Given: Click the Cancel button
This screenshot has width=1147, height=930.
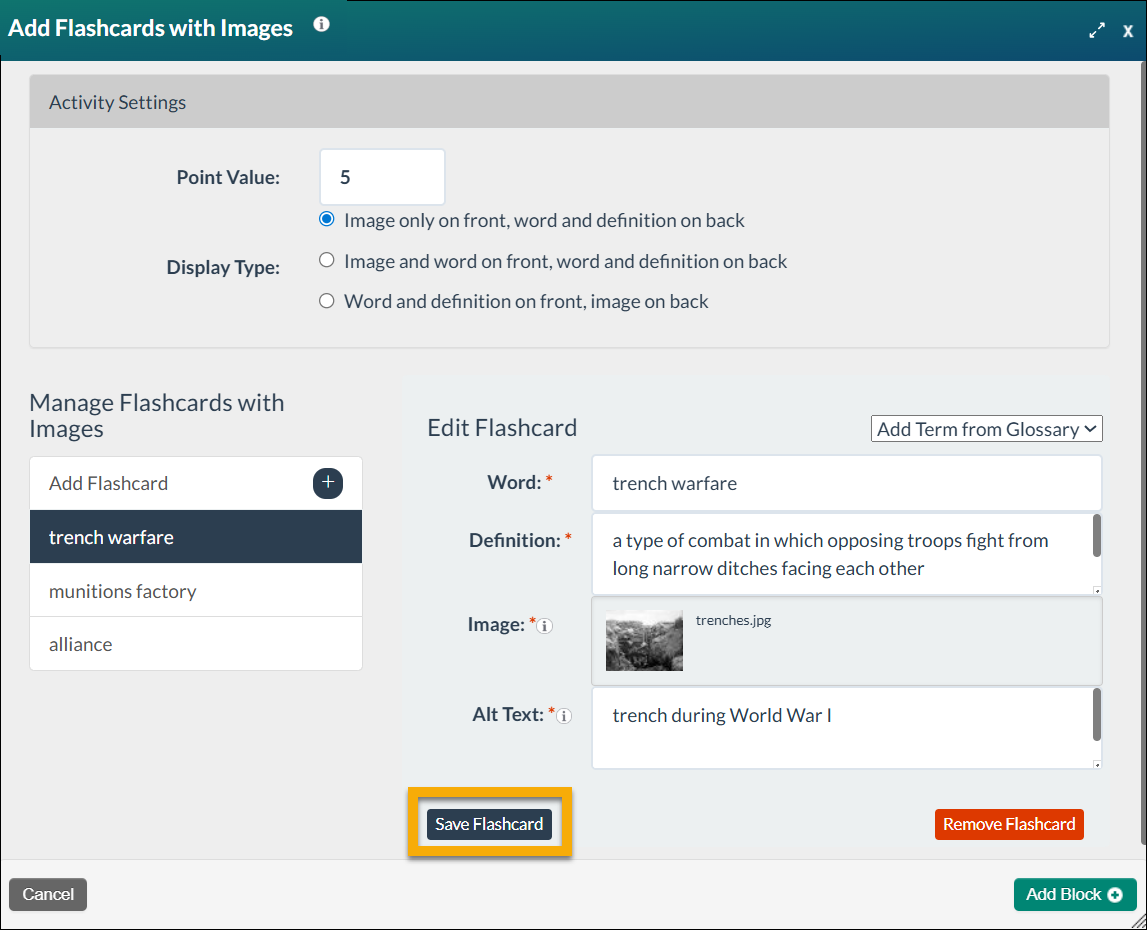Looking at the screenshot, I should (x=48, y=894).
